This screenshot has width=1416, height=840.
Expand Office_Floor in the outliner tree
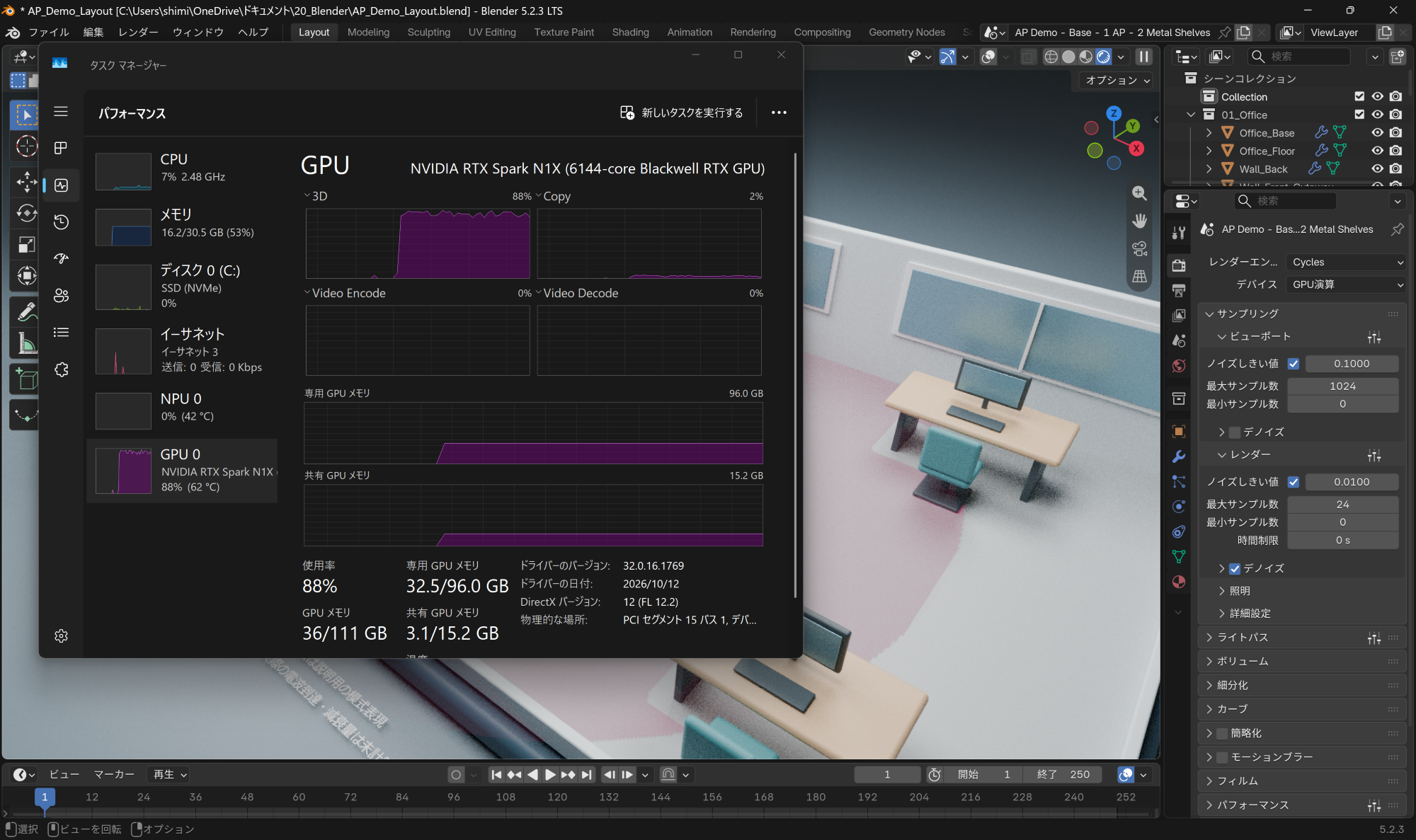1209,151
